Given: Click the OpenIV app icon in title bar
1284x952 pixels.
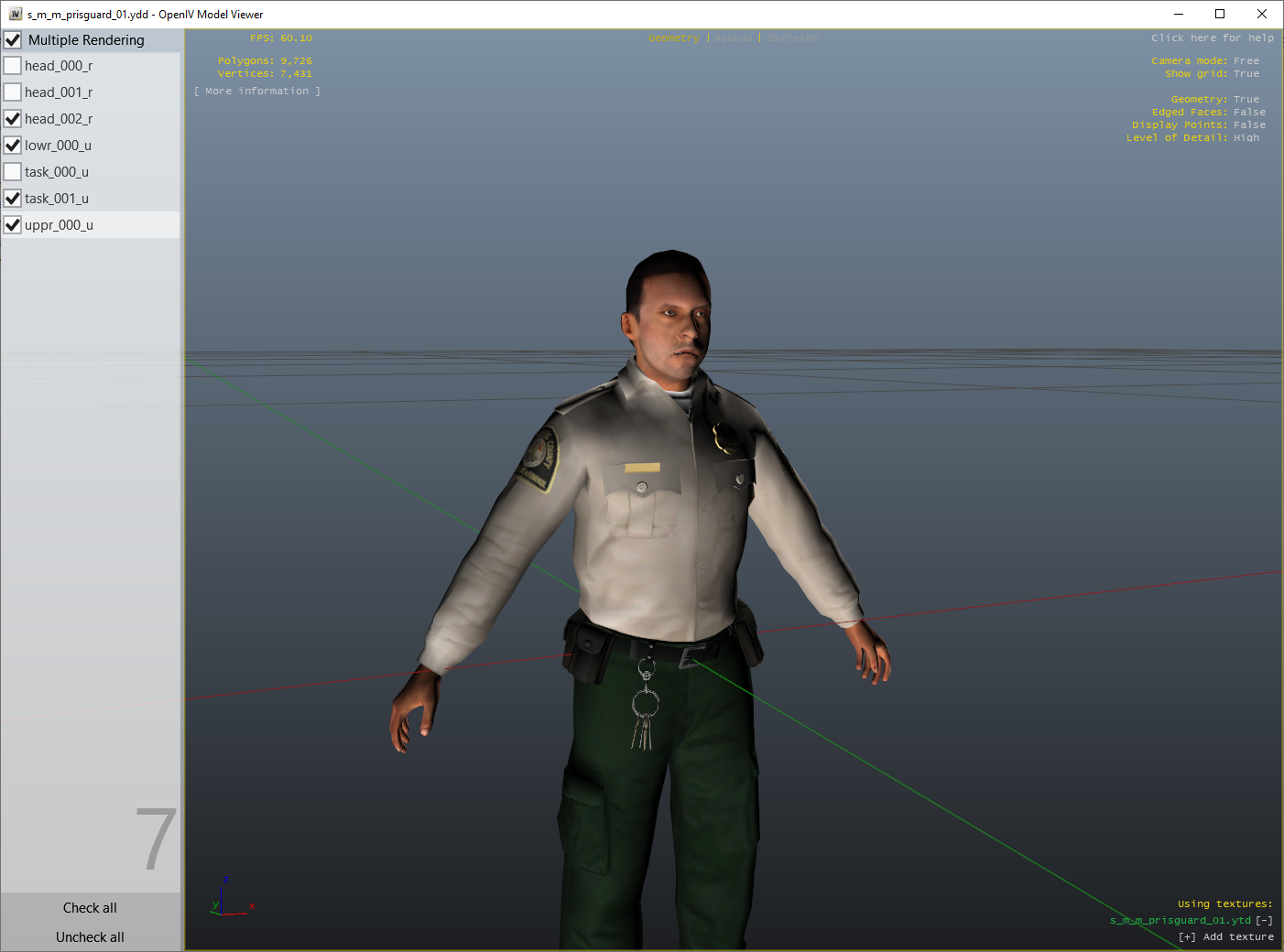Looking at the screenshot, I should coord(15,14).
